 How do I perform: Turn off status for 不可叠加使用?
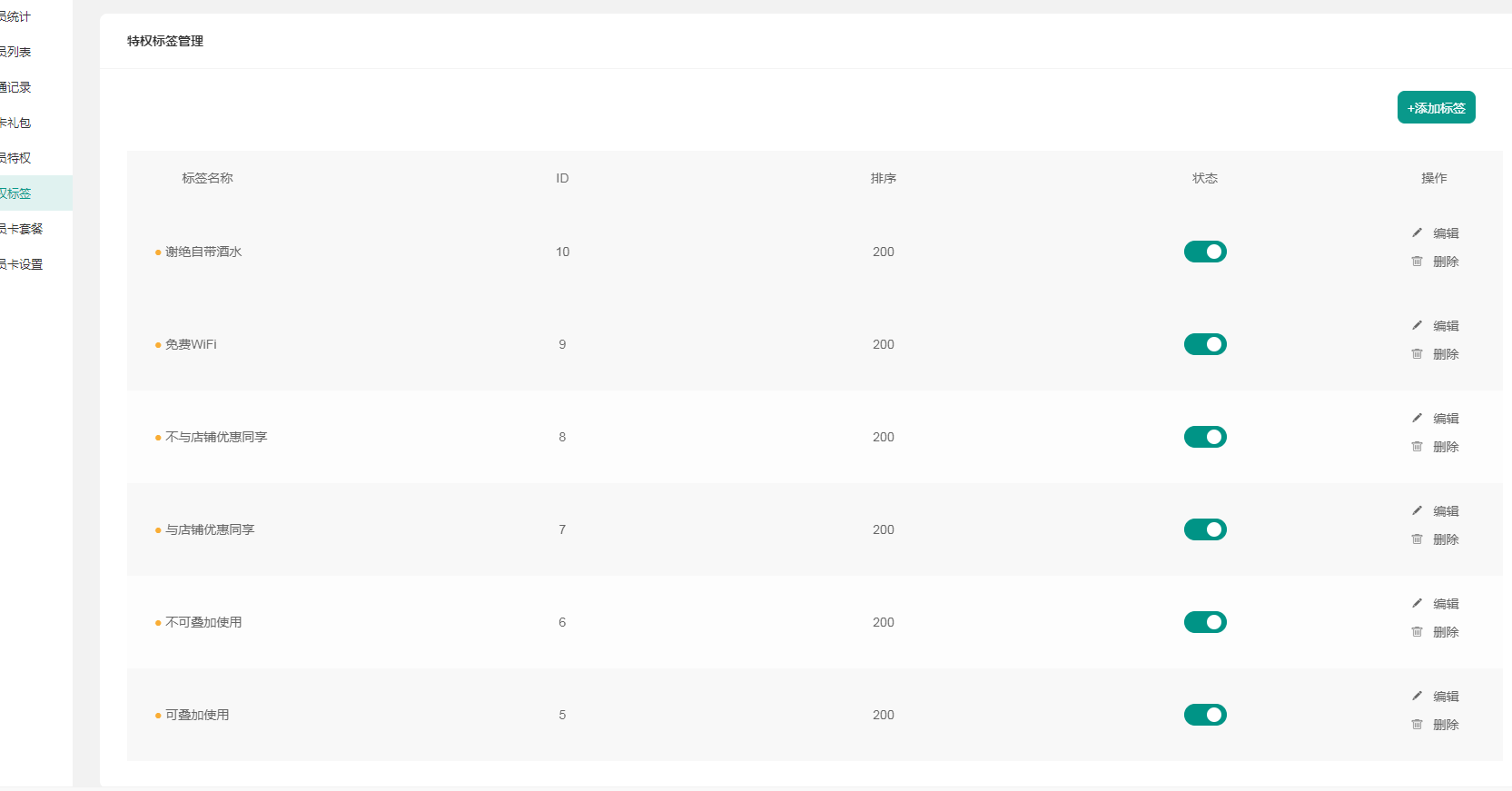[1205, 622]
